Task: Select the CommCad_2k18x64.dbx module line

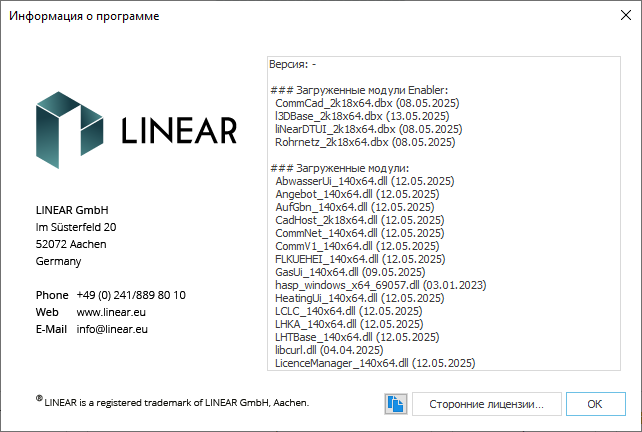Action: (x=367, y=103)
